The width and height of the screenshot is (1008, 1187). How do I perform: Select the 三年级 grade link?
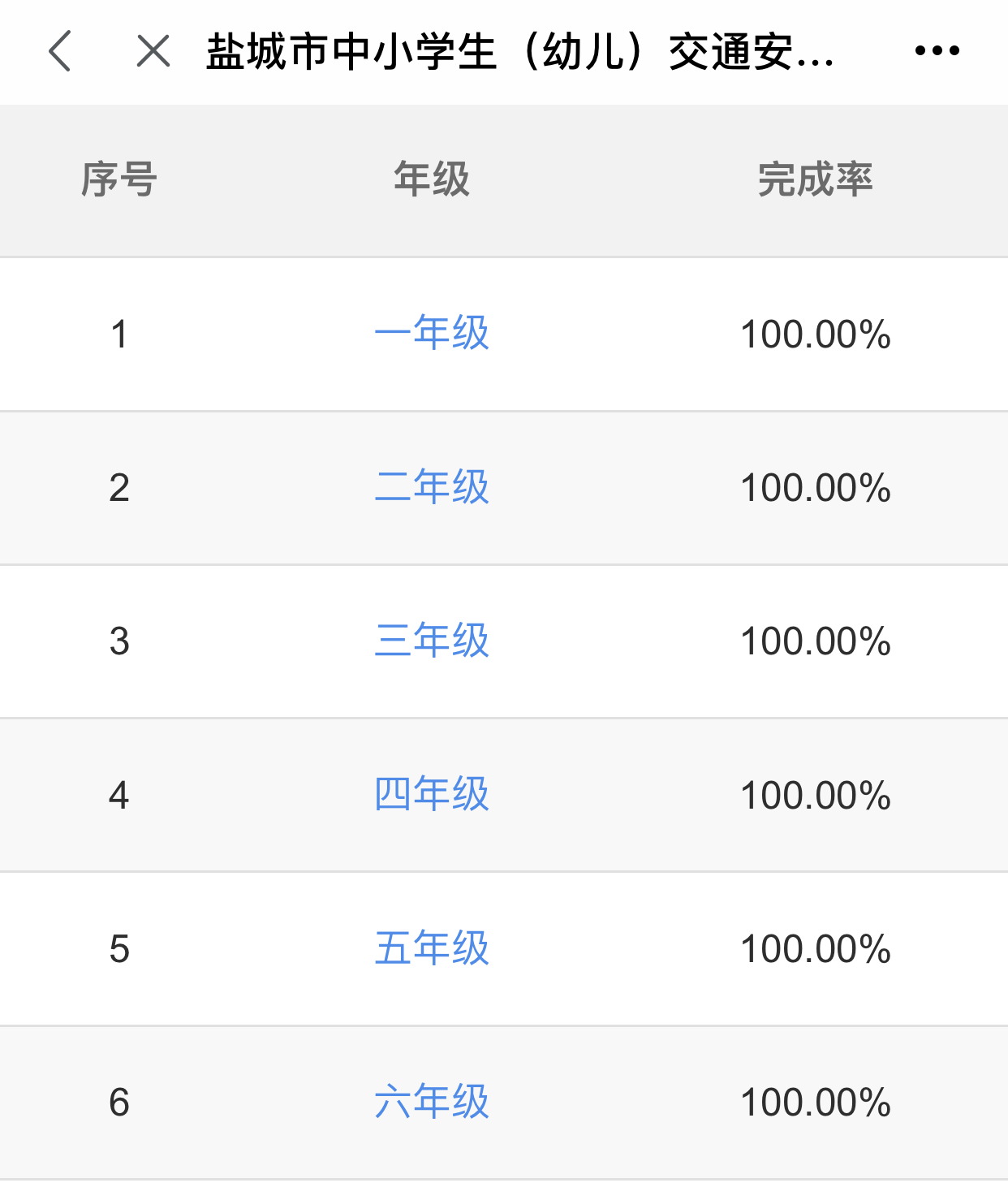[x=432, y=641]
